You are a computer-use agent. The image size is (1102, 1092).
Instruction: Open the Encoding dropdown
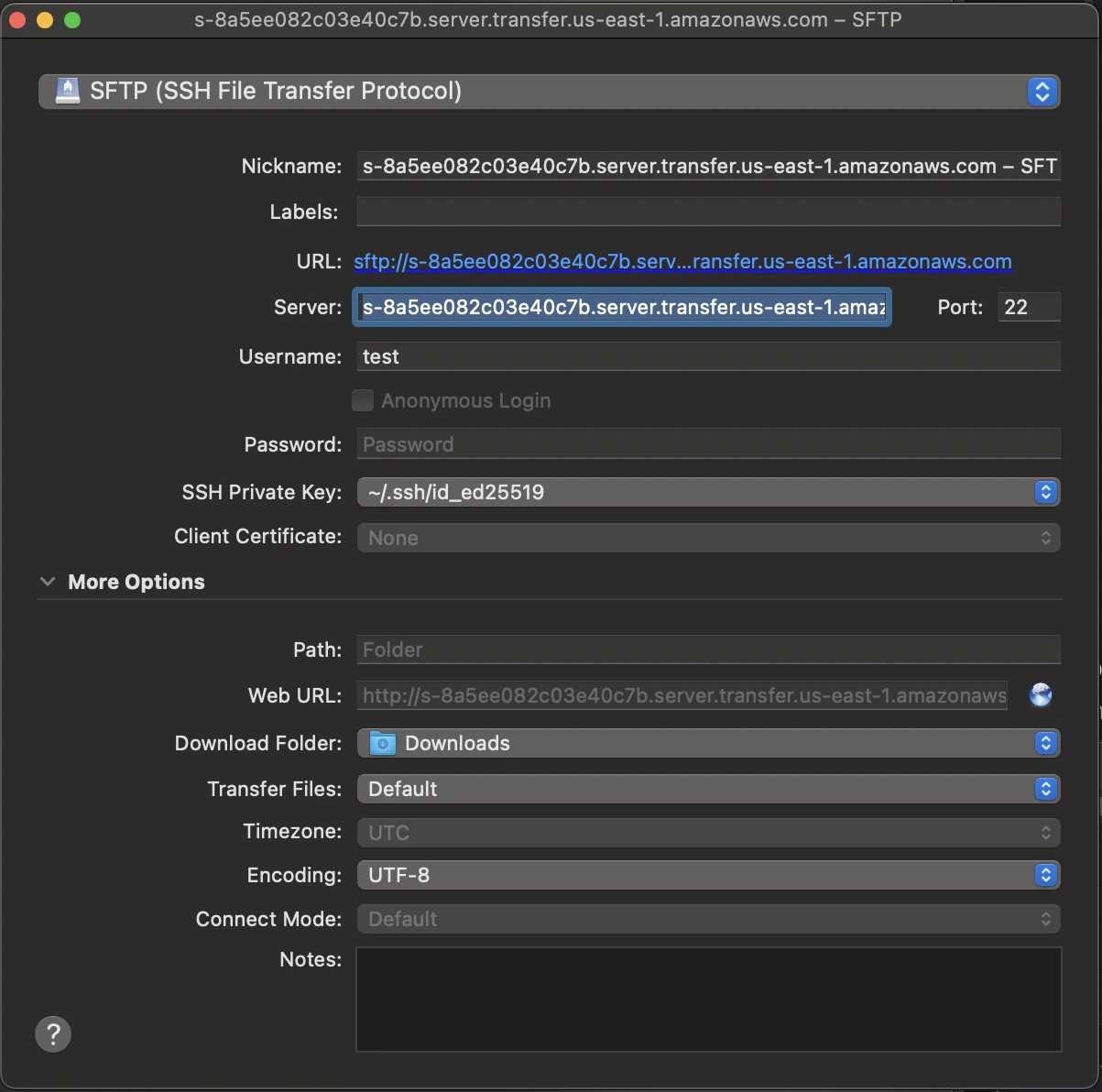1044,875
